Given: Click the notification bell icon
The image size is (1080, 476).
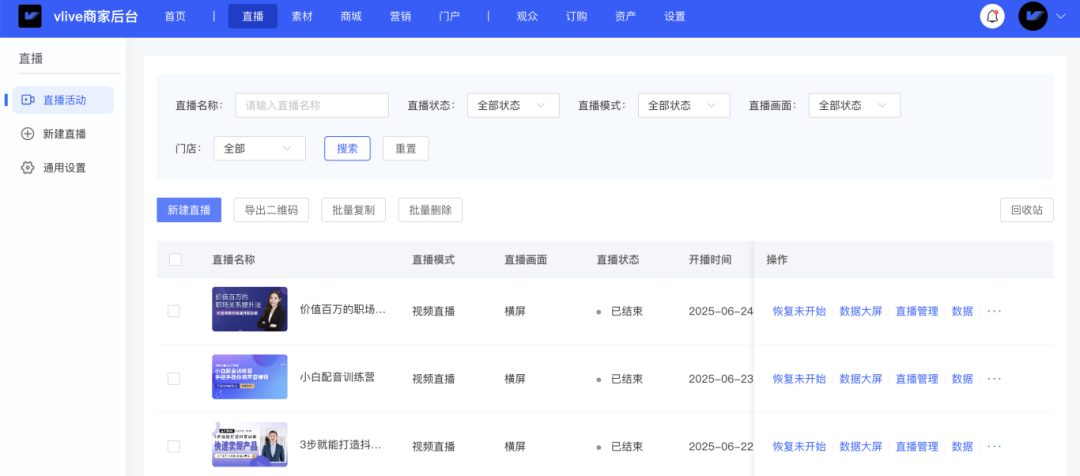Looking at the screenshot, I should [992, 16].
